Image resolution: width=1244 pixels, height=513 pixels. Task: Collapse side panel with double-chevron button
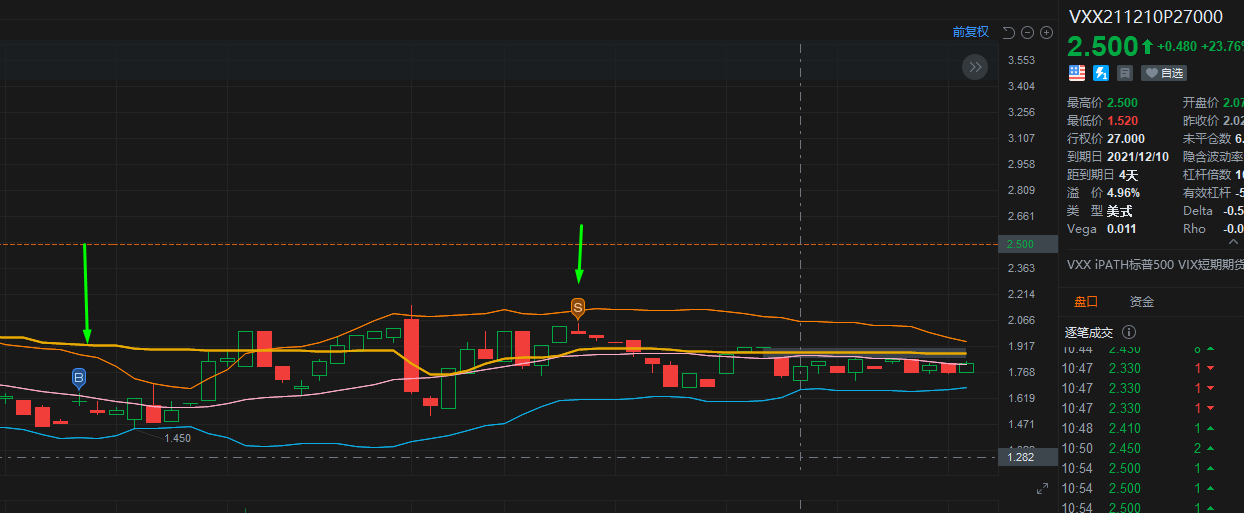click(975, 67)
